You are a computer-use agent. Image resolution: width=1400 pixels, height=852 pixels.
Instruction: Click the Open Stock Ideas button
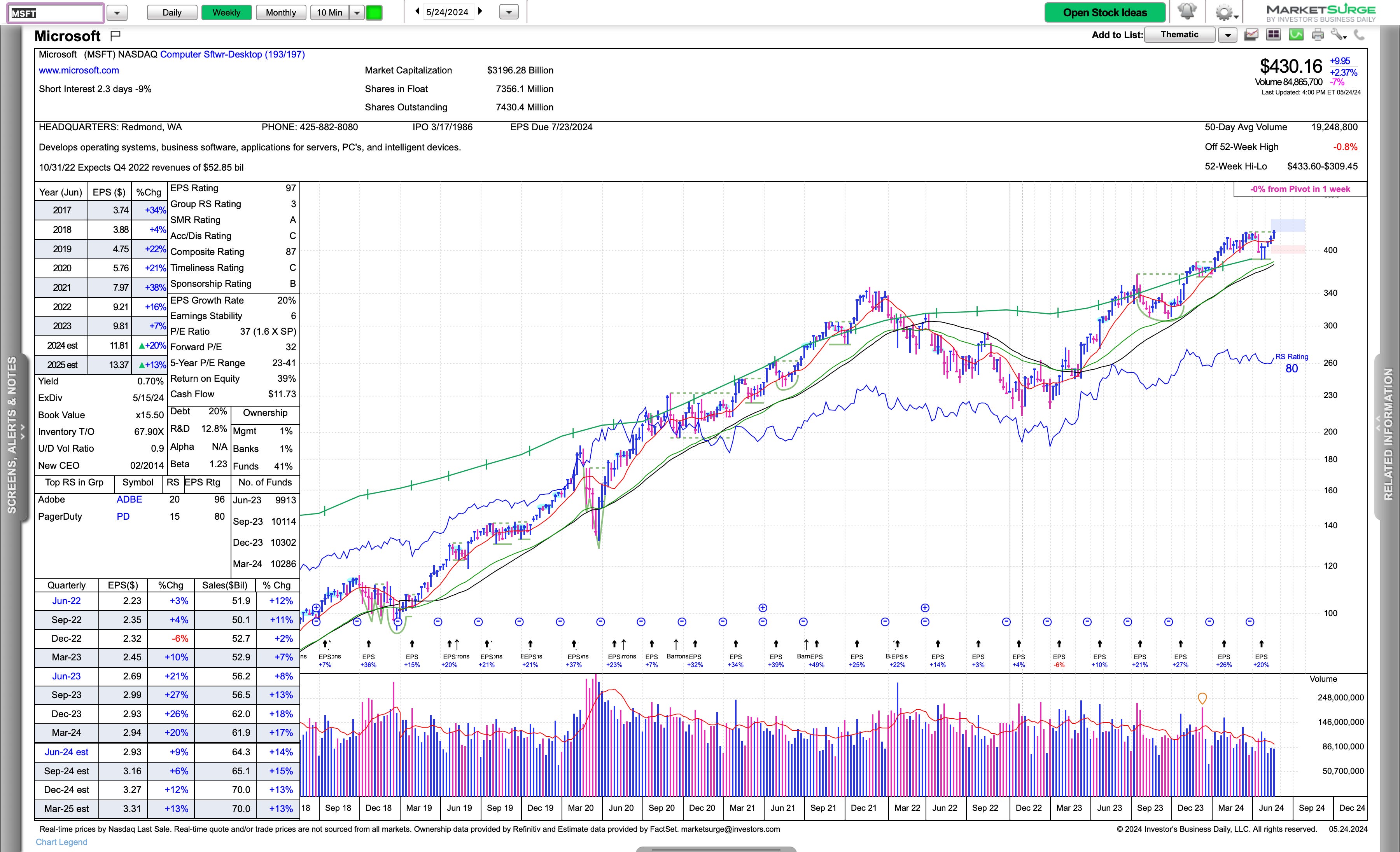(x=1104, y=12)
